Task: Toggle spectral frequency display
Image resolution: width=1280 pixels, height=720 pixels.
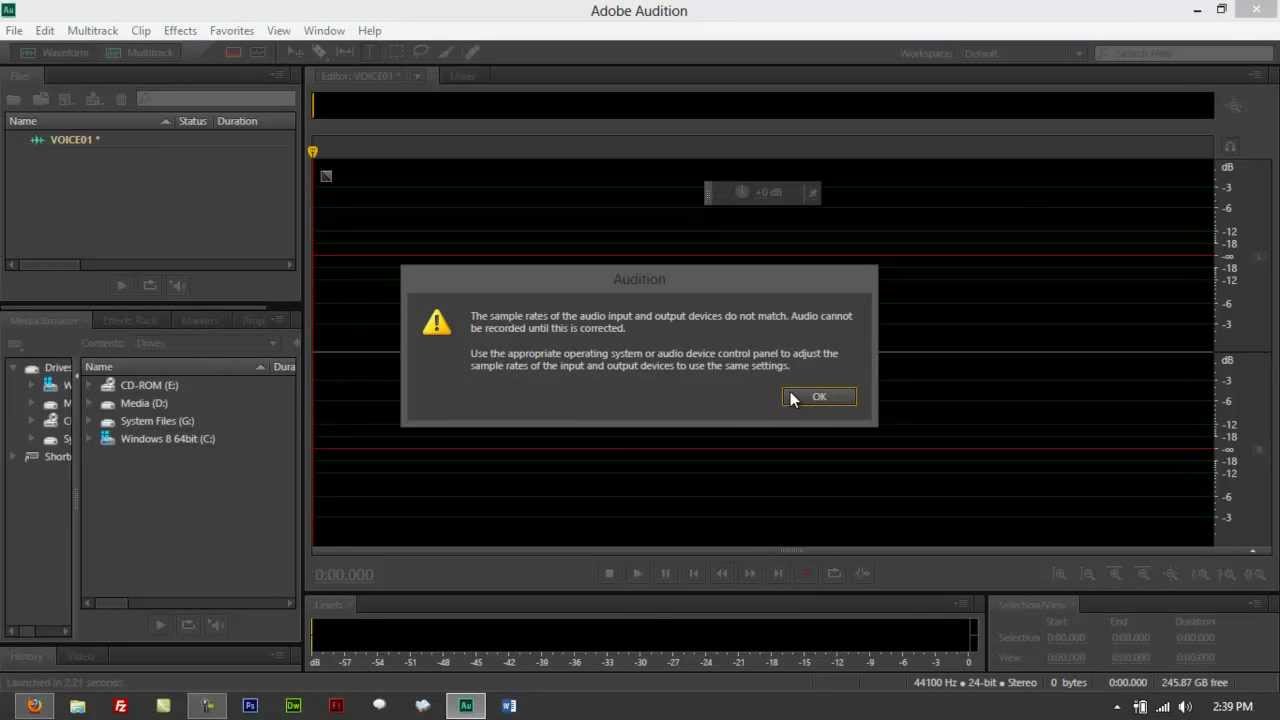Action: click(x=233, y=53)
